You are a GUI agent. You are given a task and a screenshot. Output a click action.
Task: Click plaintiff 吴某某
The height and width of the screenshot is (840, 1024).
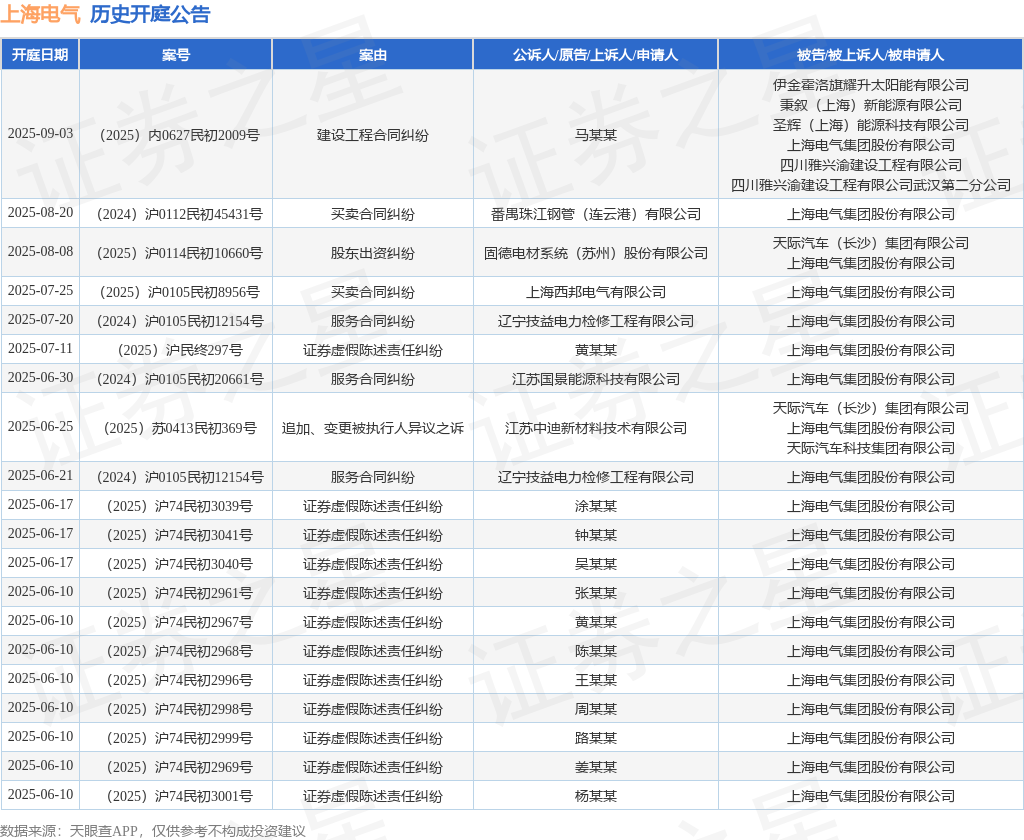595,564
